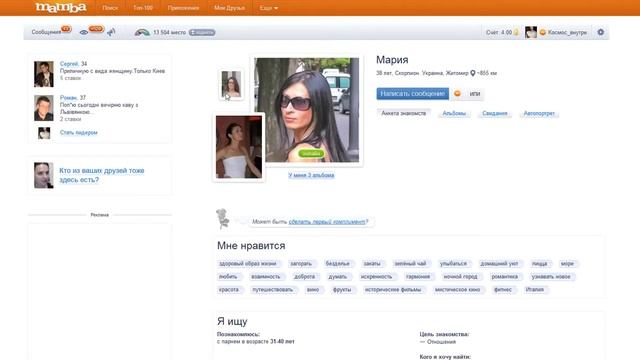The image size is (640, 360).
Task: Click the smiley icon before username
Action: 543,32
